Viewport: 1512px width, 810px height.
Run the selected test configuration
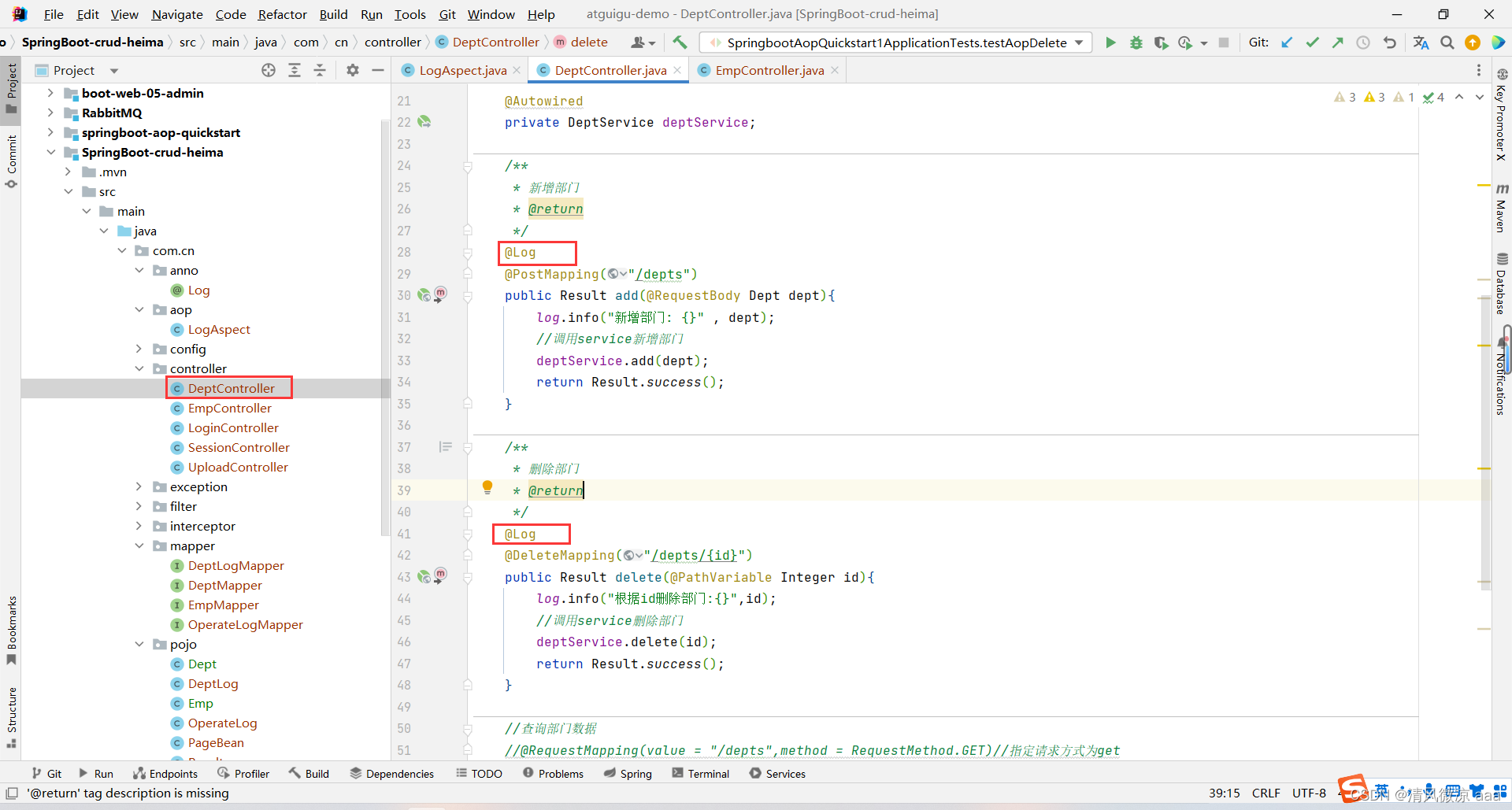pos(1110,43)
